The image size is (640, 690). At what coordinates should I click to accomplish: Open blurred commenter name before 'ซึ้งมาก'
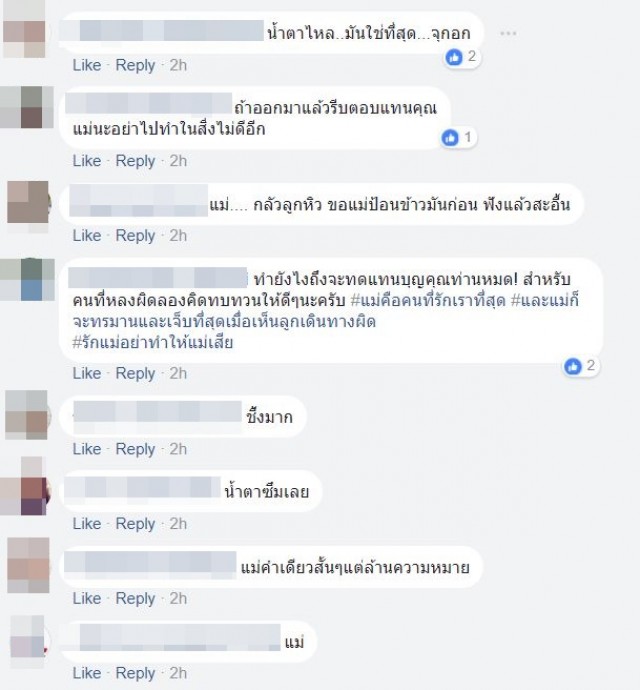tap(157, 416)
